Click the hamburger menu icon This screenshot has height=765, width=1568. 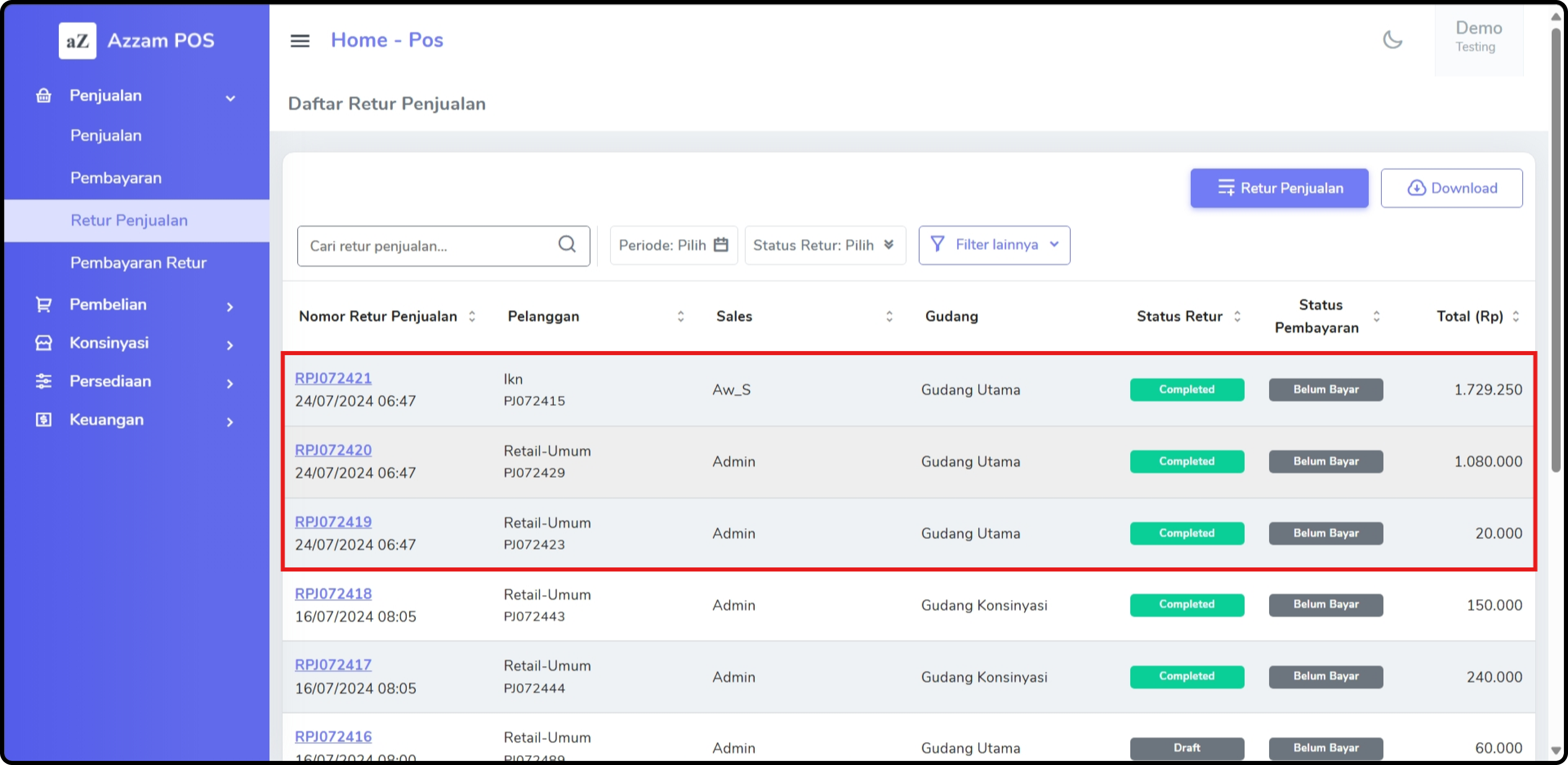tap(299, 41)
